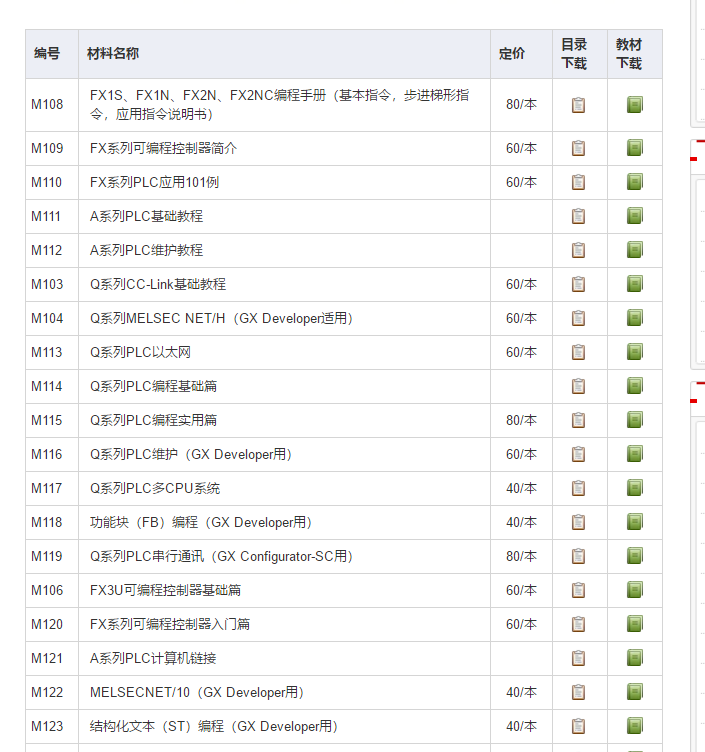Open catalog icon for Q系列PLC以太网
The image size is (705, 752).
578,352
